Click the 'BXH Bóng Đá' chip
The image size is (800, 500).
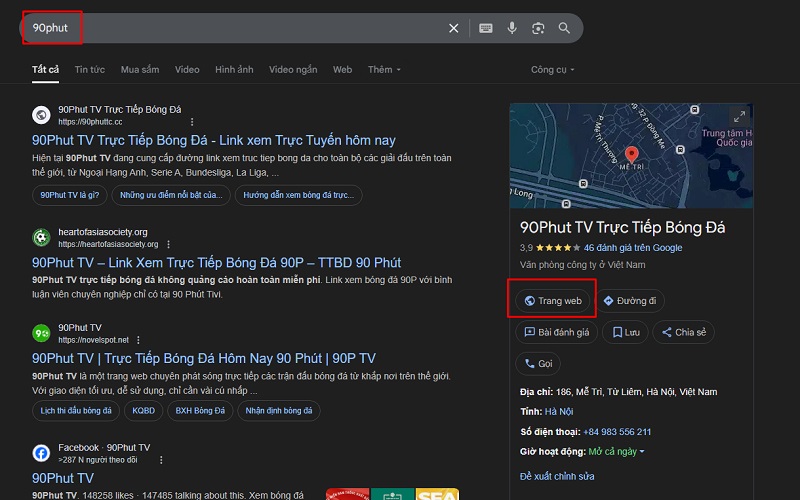[200, 411]
